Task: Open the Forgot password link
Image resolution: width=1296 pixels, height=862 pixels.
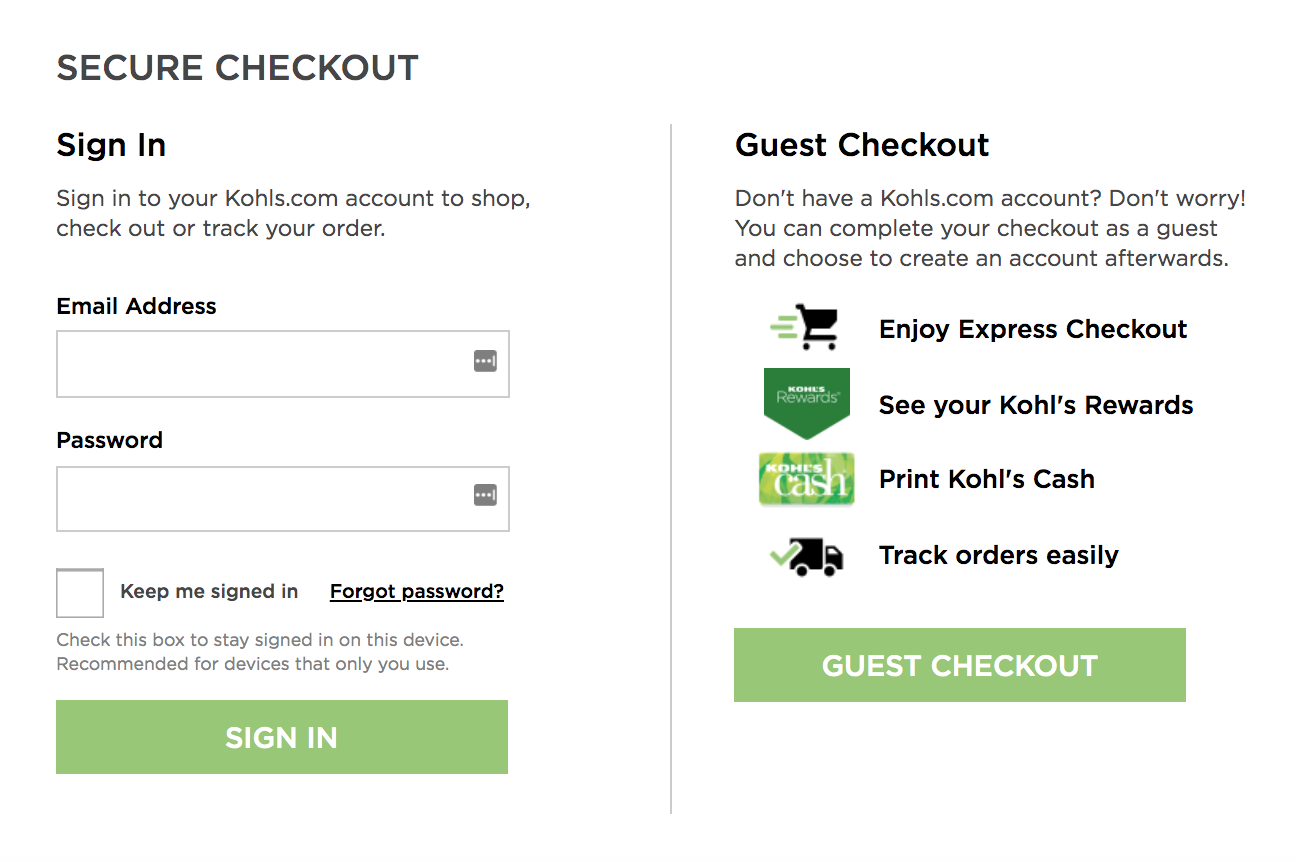Action: (x=417, y=592)
